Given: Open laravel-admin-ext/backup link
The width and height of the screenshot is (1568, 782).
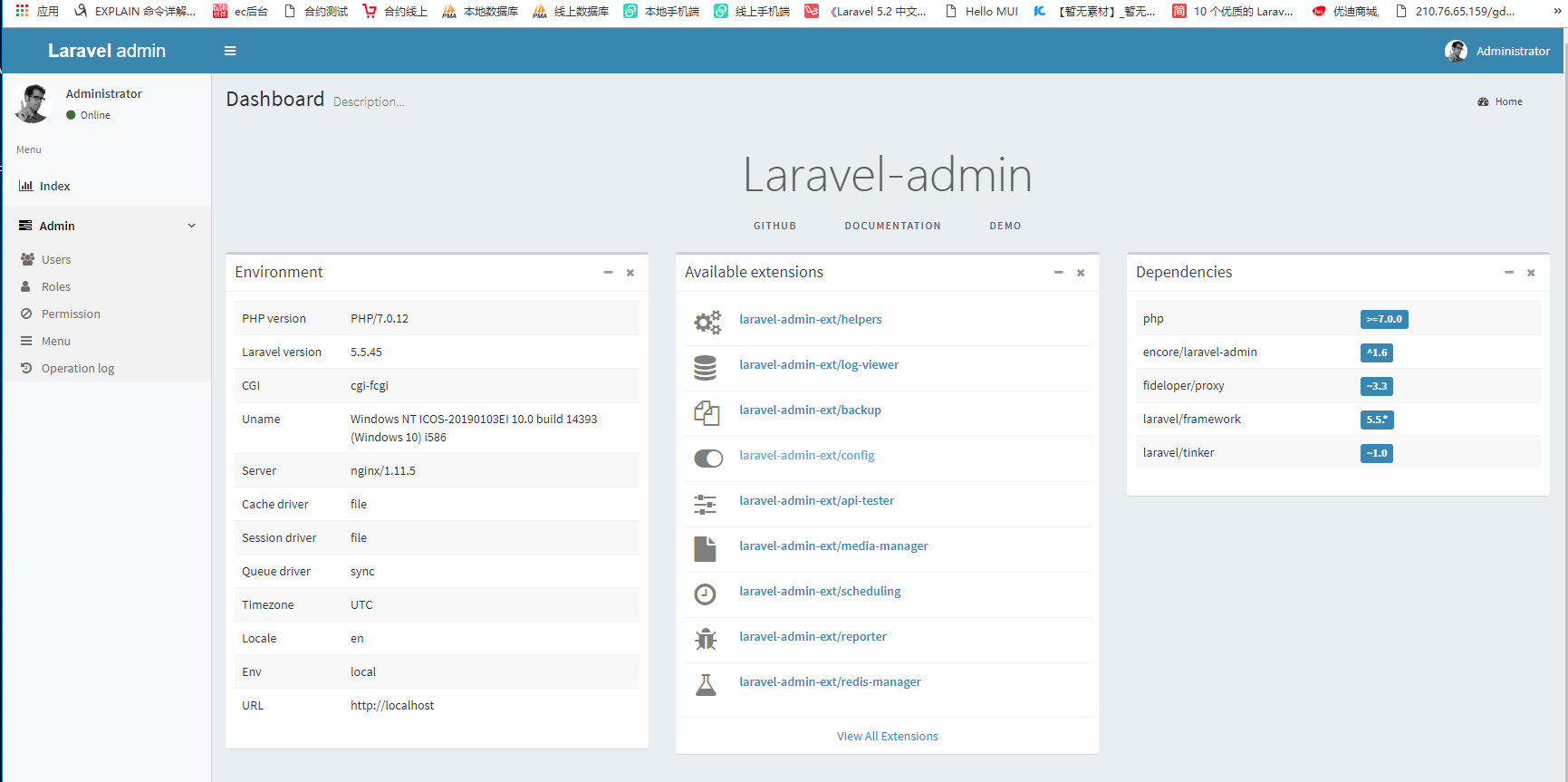Looking at the screenshot, I should pyautogui.click(x=810, y=410).
